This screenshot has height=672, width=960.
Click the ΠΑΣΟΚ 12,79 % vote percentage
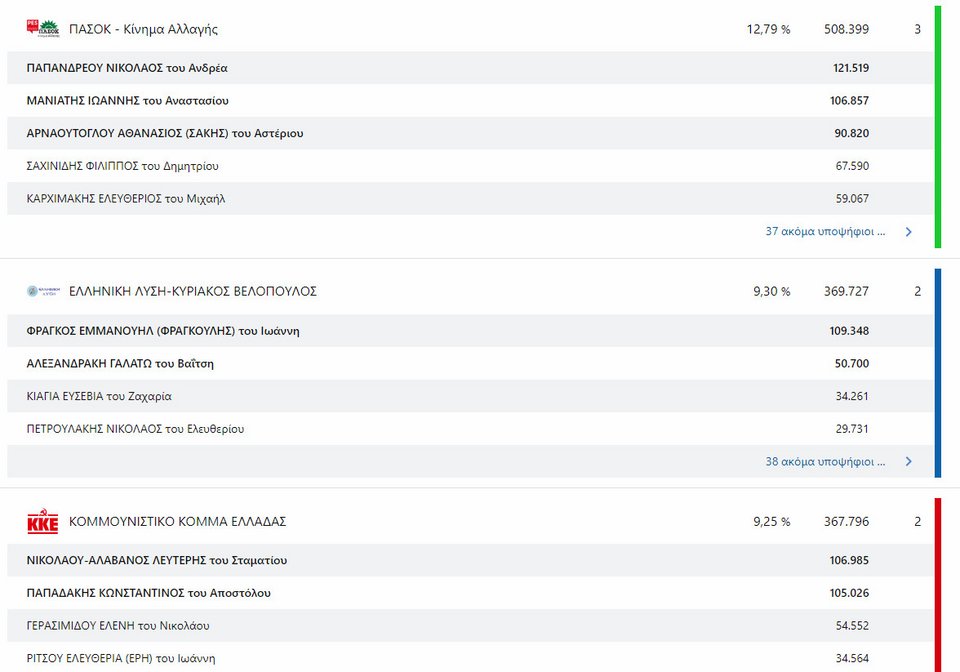(768, 29)
